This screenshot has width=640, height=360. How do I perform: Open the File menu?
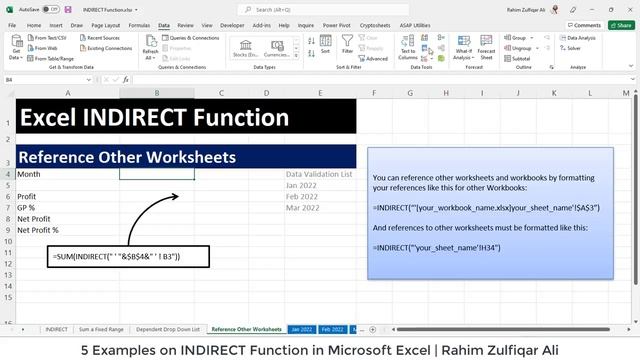pos(12,25)
